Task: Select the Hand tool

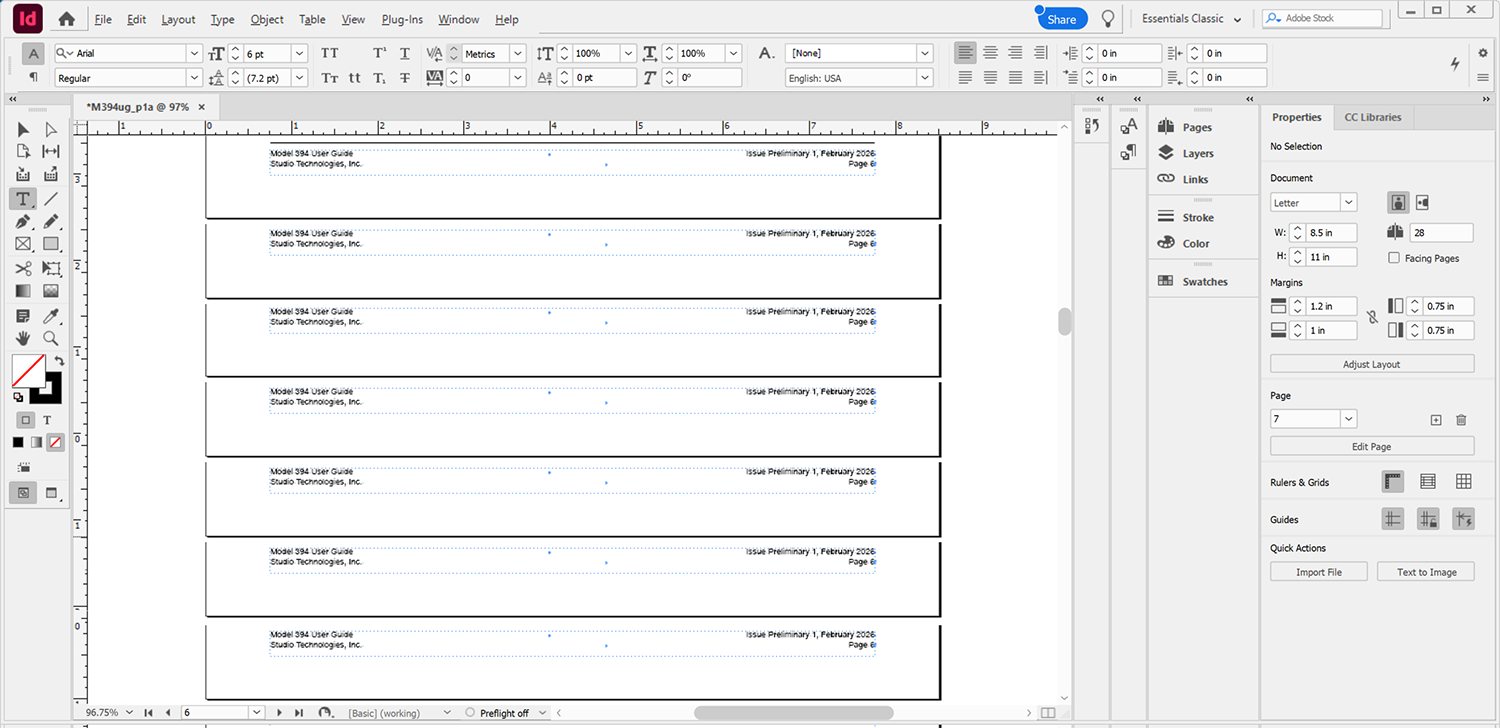Action: click(23, 339)
